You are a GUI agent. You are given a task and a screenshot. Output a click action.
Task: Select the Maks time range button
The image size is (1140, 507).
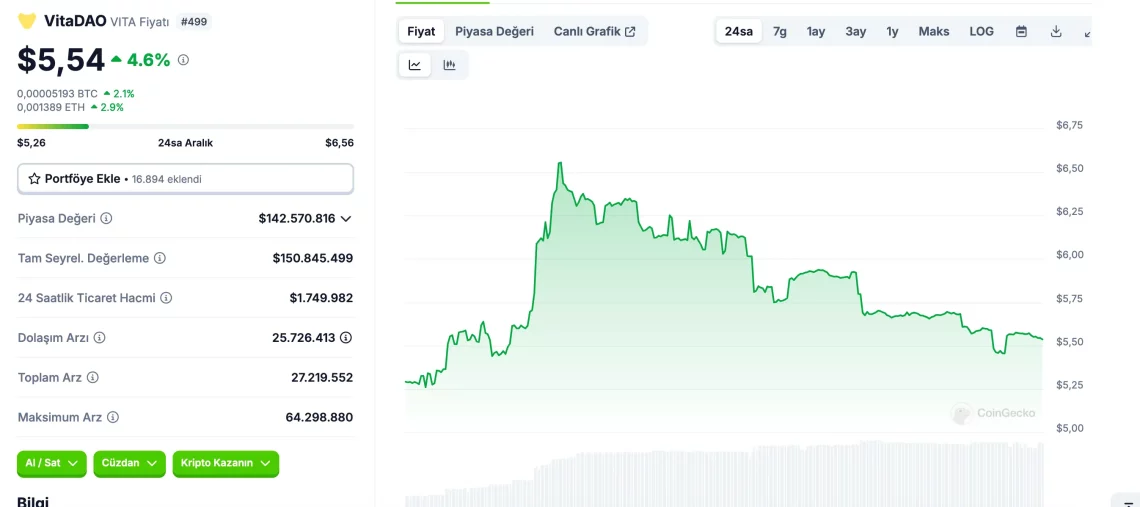click(933, 31)
